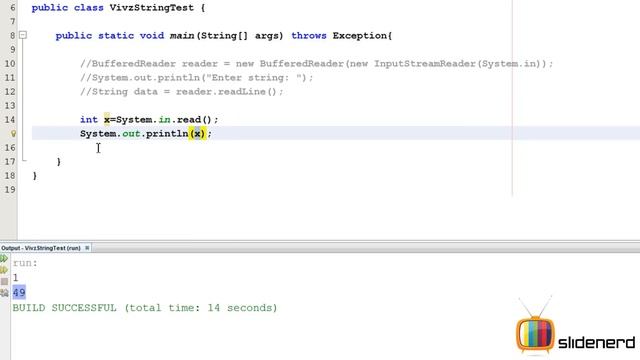The height and width of the screenshot is (360, 640).
Task: Click the BUILD SUCCESSFUL message
Action: [145, 307]
